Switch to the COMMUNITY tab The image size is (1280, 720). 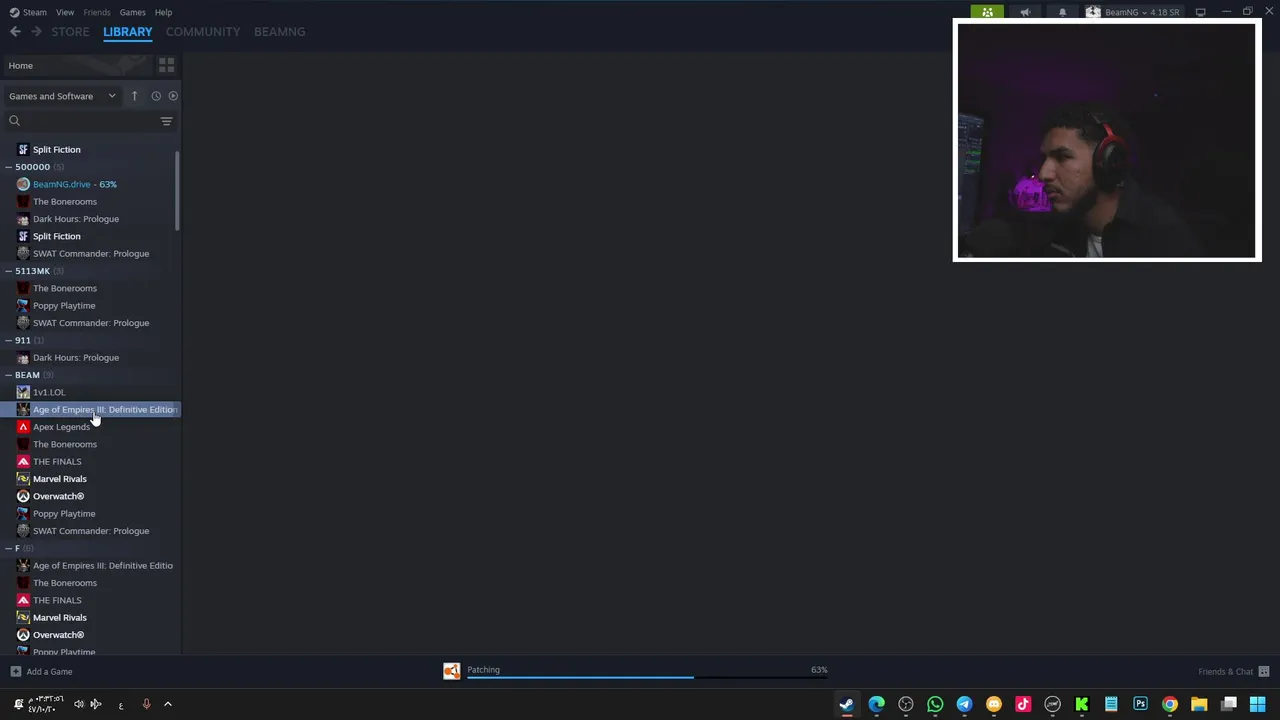pos(203,32)
